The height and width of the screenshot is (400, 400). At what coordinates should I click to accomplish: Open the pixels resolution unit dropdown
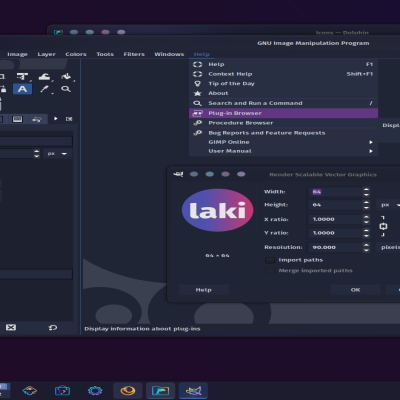[x=388, y=247]
